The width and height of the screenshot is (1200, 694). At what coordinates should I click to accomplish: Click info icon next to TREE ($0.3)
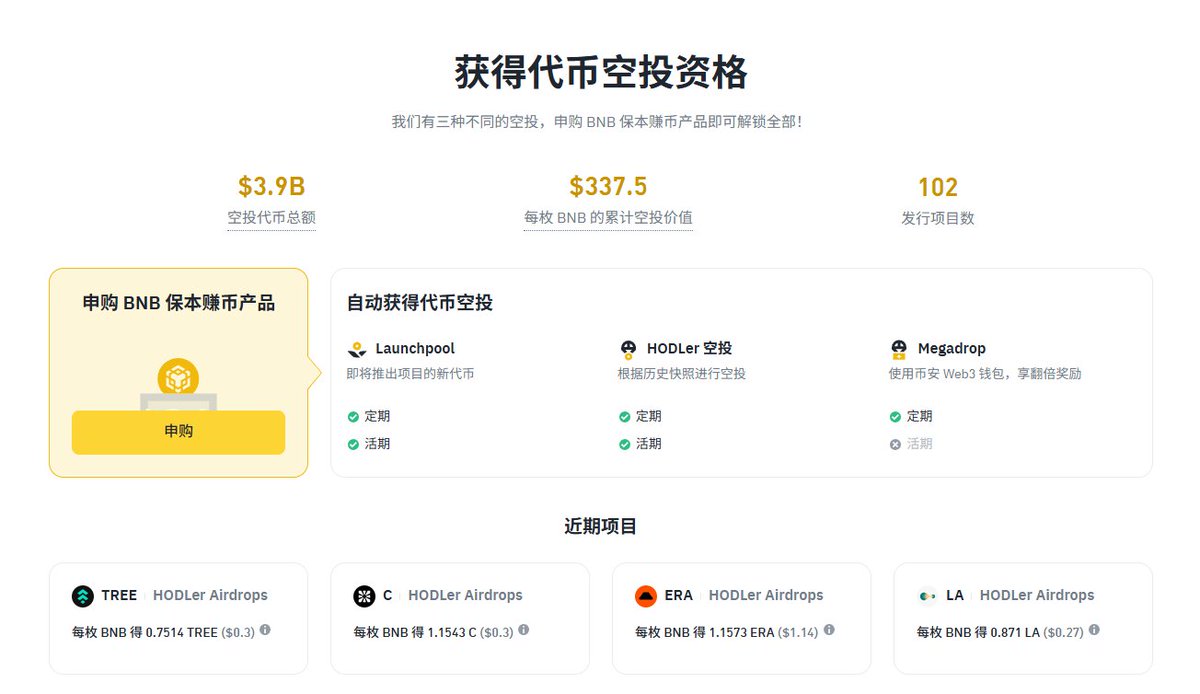(265, 631)
